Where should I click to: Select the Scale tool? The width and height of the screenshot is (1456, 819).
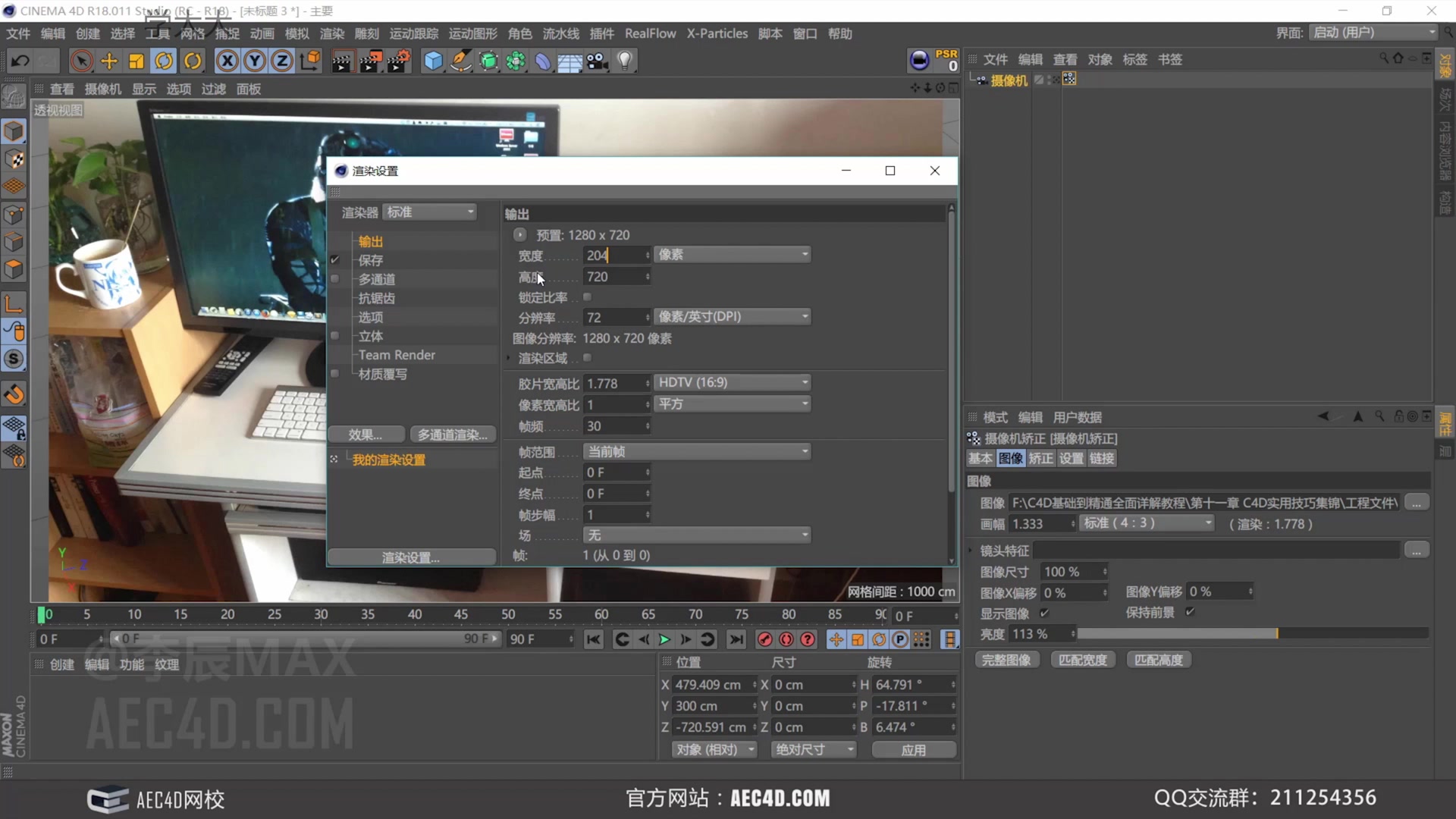point(136,61)
